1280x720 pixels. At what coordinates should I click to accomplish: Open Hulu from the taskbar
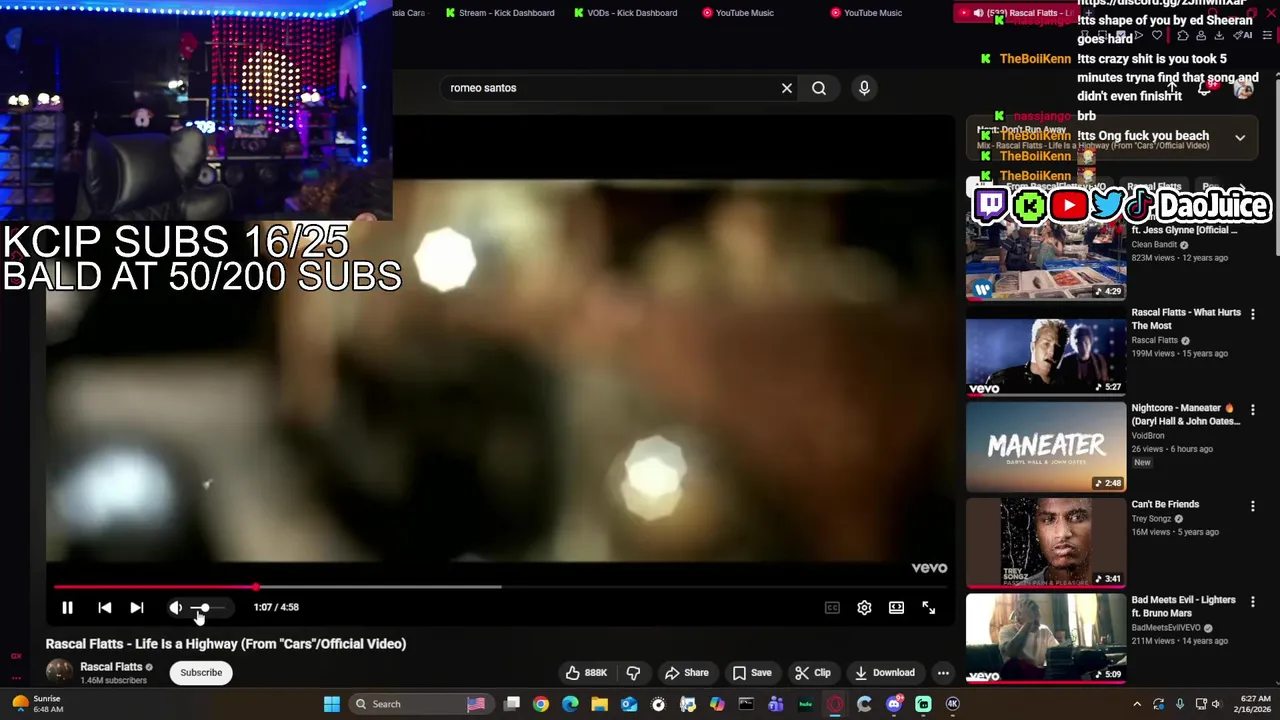(805, 704)
